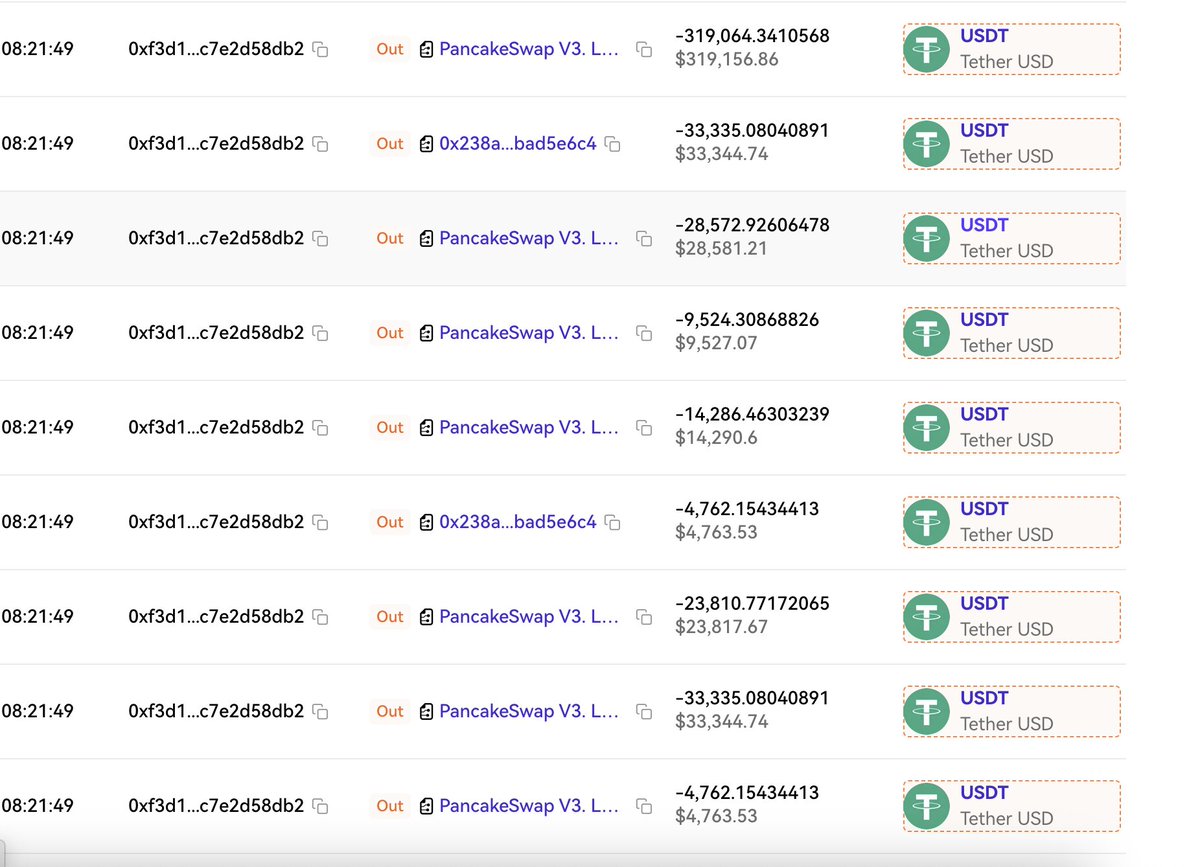Copy PancakeSwap address in the -319,064.34 row
Image resolution: width=1200 pixels, height=867 pixels.
pyautogui.click(x=644, y=49)
